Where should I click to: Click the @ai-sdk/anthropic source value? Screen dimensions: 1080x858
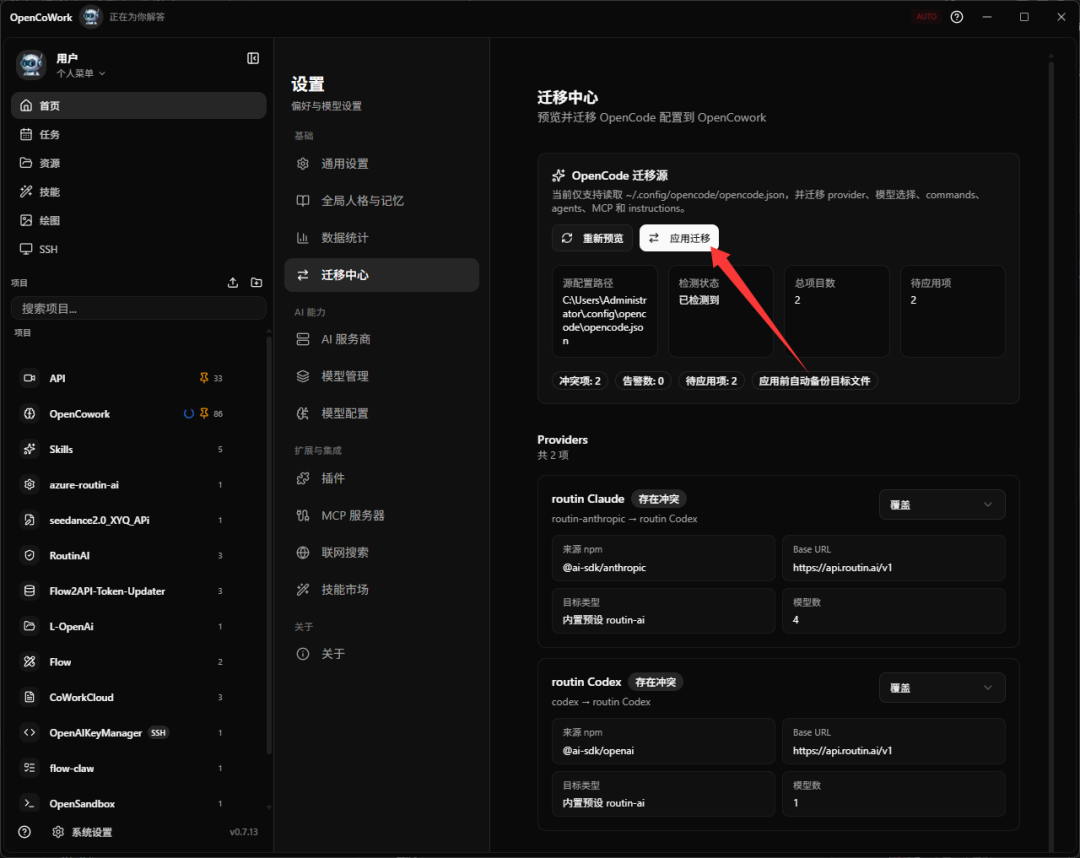[x=604, y=568]
